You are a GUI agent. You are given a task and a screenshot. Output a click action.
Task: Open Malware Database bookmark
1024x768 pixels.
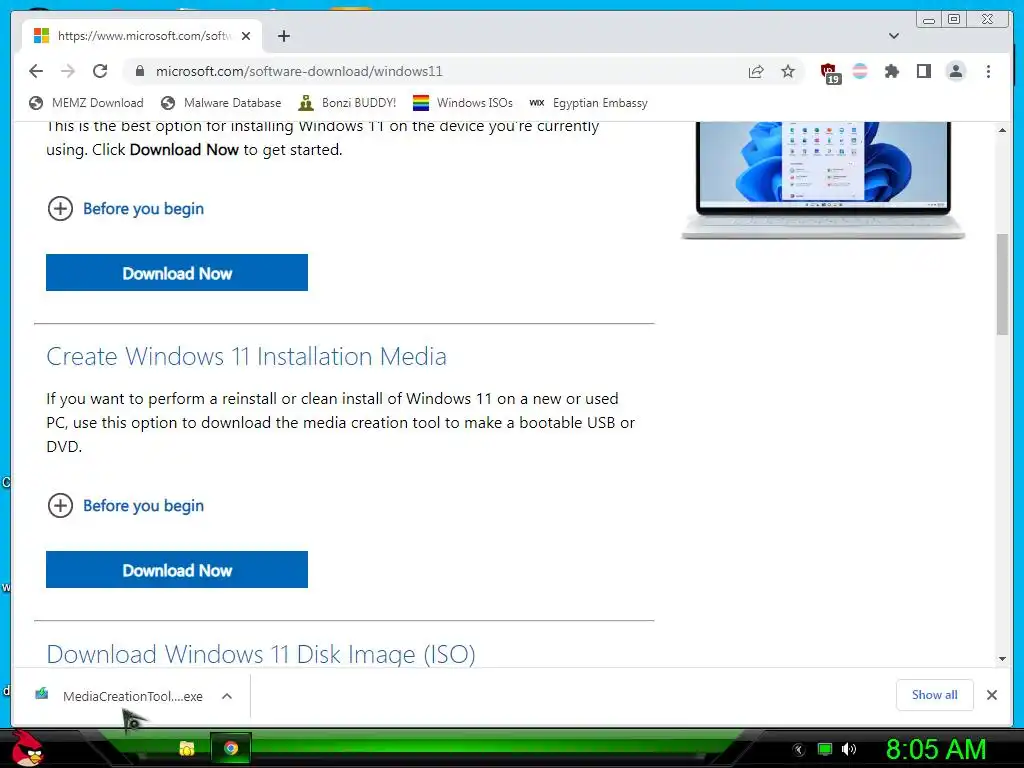[221, 103]
